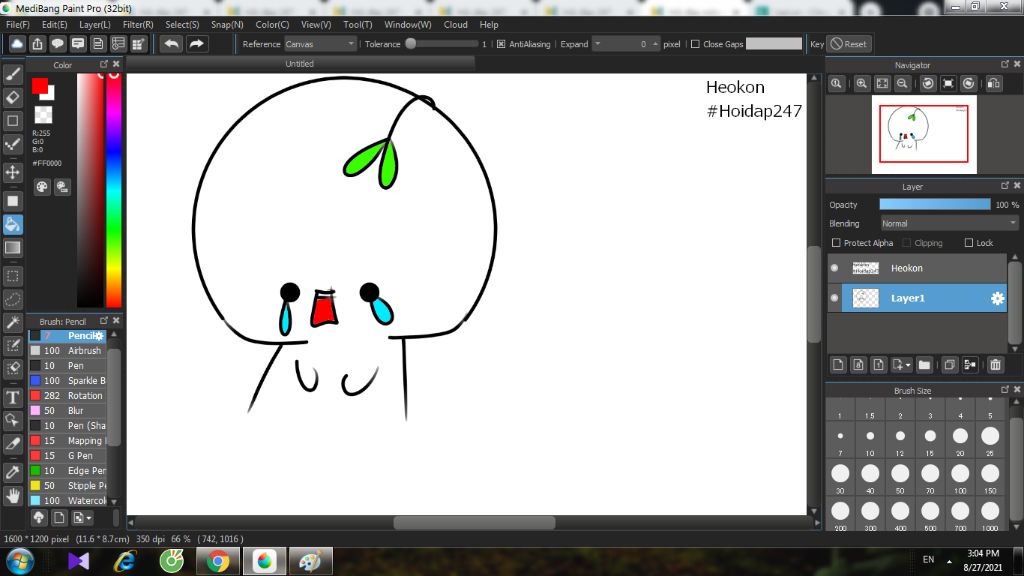Click the transparent color swatch

(43, 115)
